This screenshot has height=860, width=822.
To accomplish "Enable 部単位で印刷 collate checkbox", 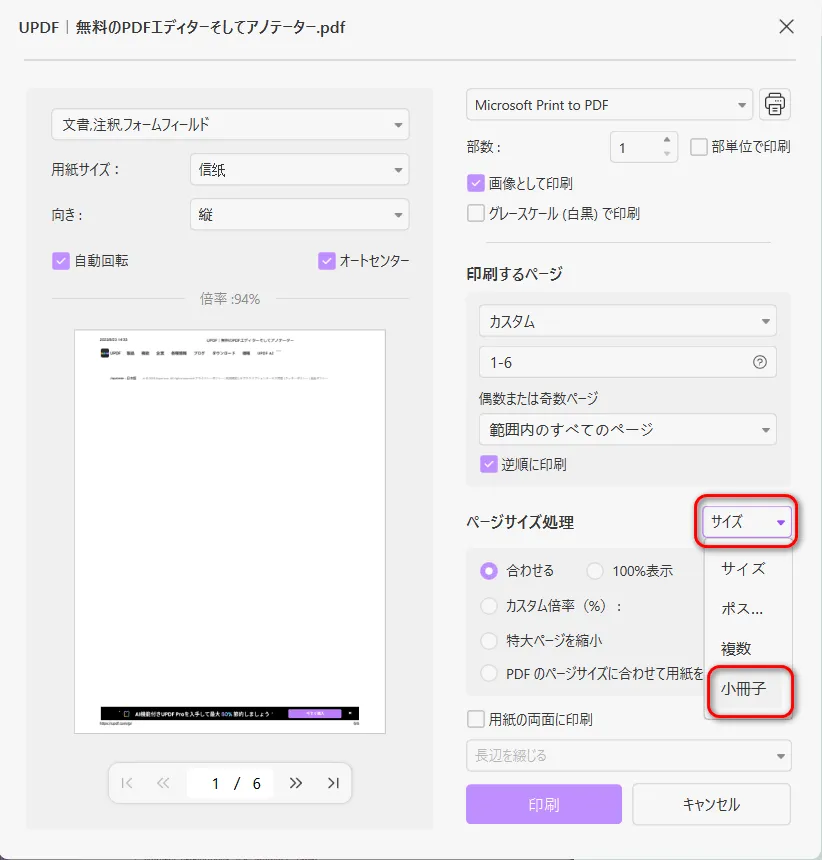I will (698, 147).
